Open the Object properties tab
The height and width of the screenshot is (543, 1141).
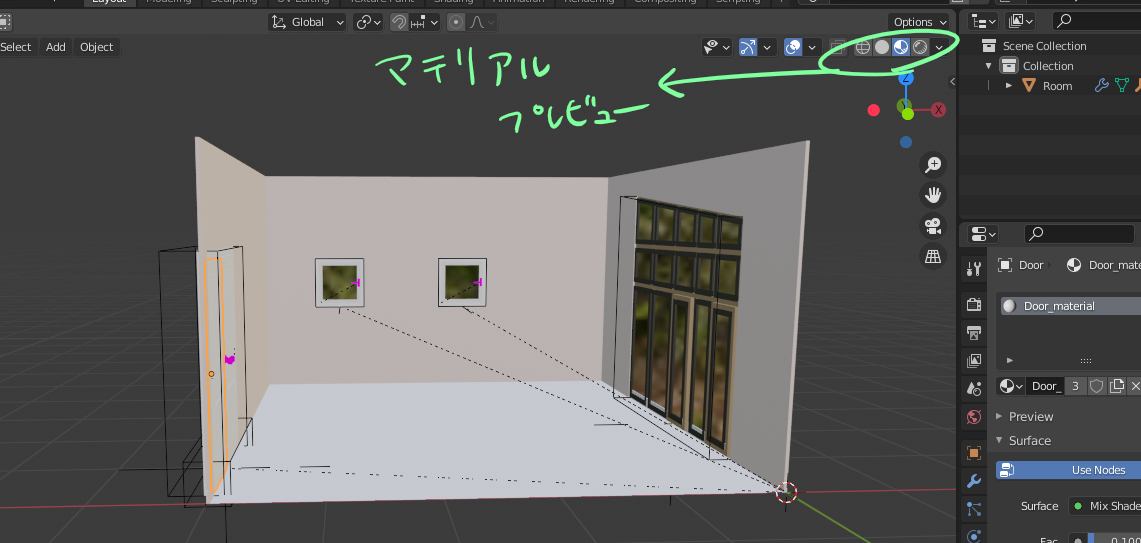coord(974,453)
